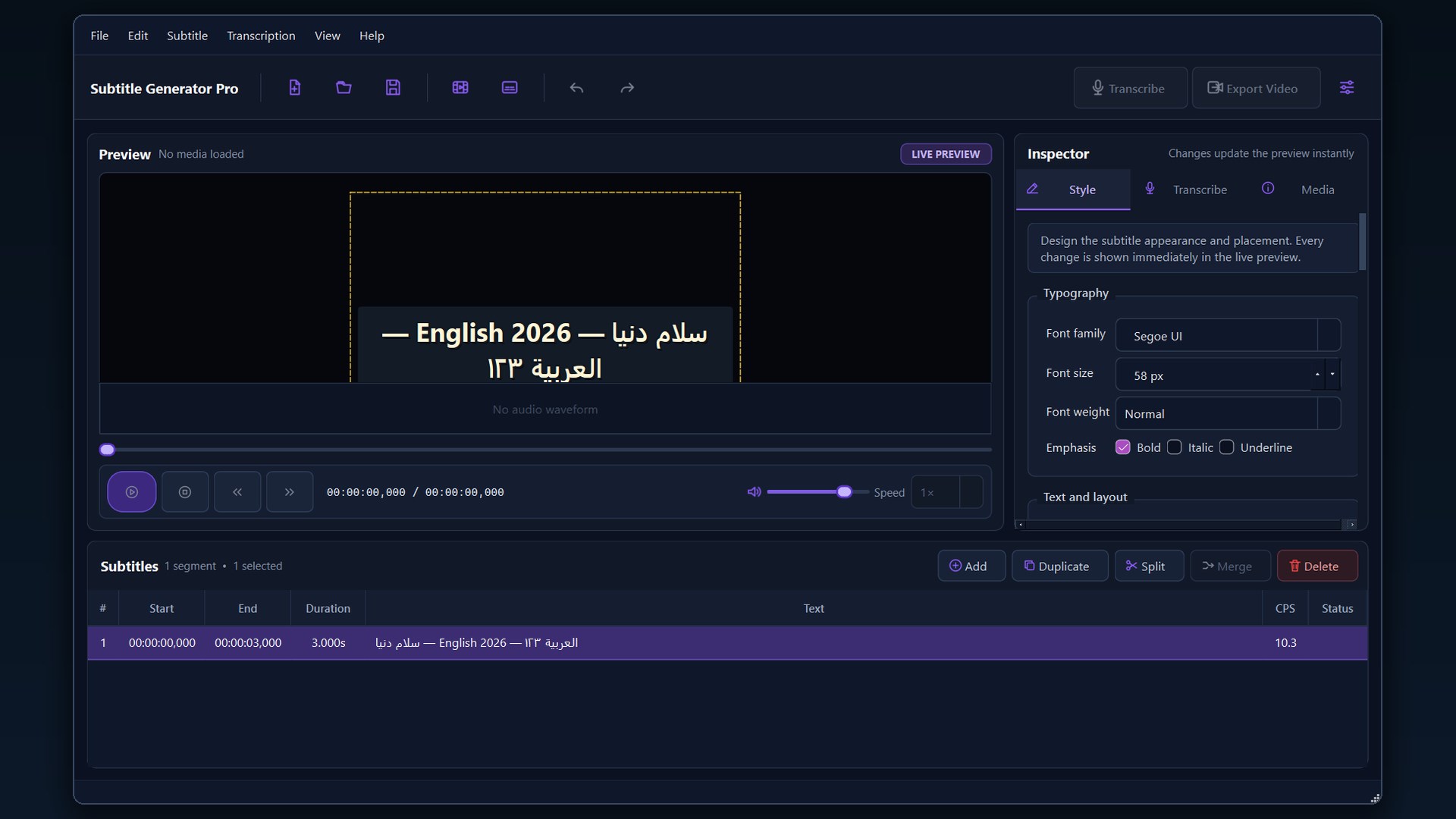The image size is (1456, 819).
Task: Click the End column header
Action: point(248,608)
